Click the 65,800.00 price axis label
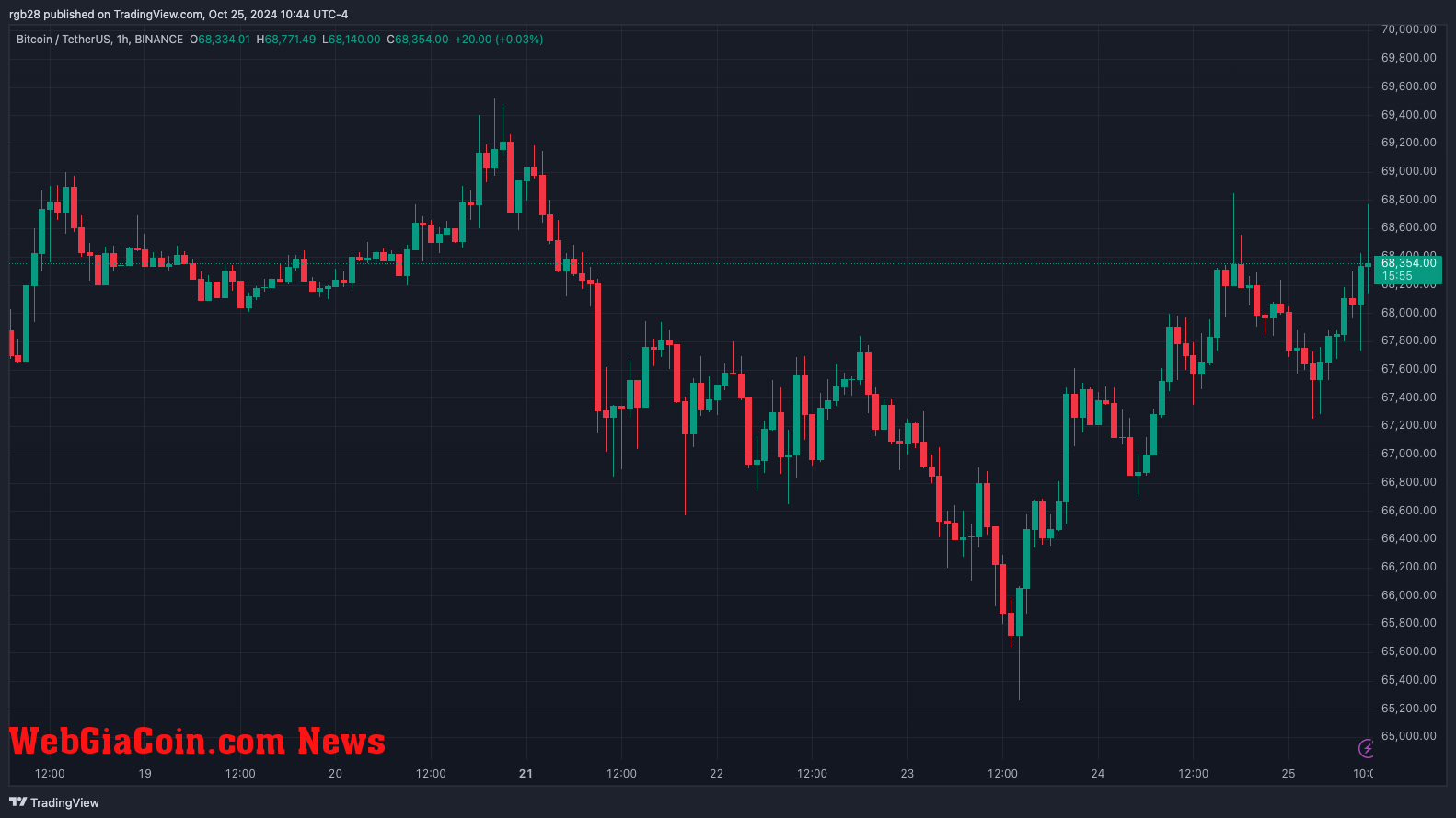Viewport: 1456px width, 818px height. 1409,623
